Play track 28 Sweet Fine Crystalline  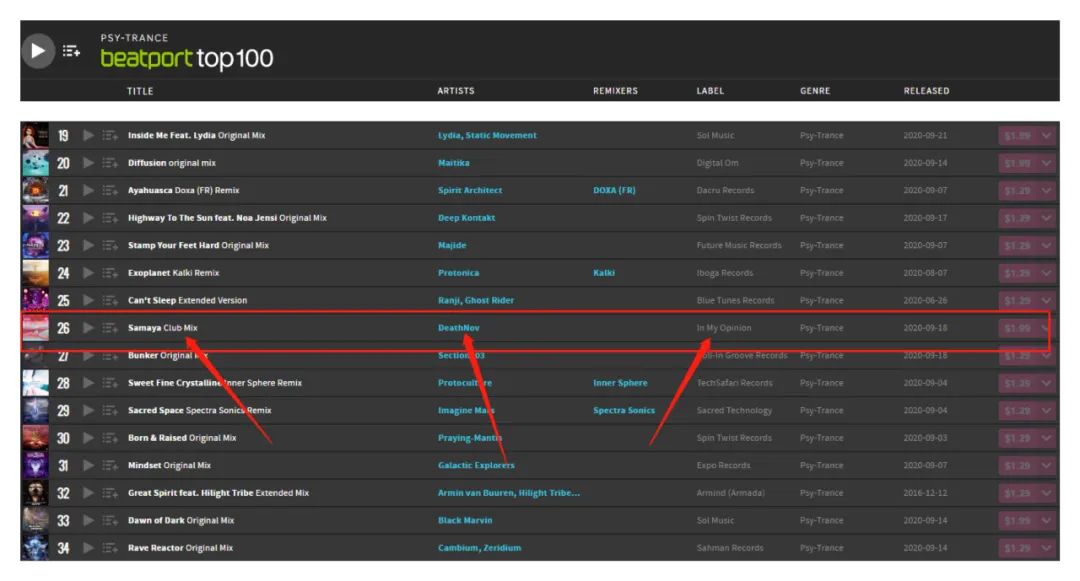pyautogui.click(x=88, y=383)
